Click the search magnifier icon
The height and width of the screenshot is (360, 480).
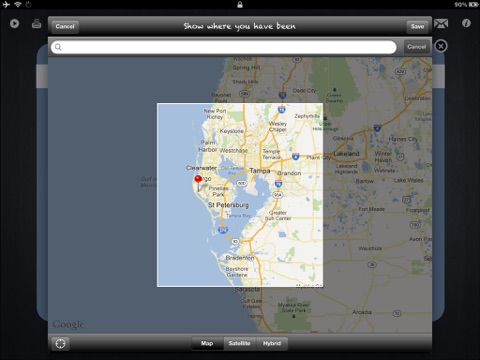(58, 47)
